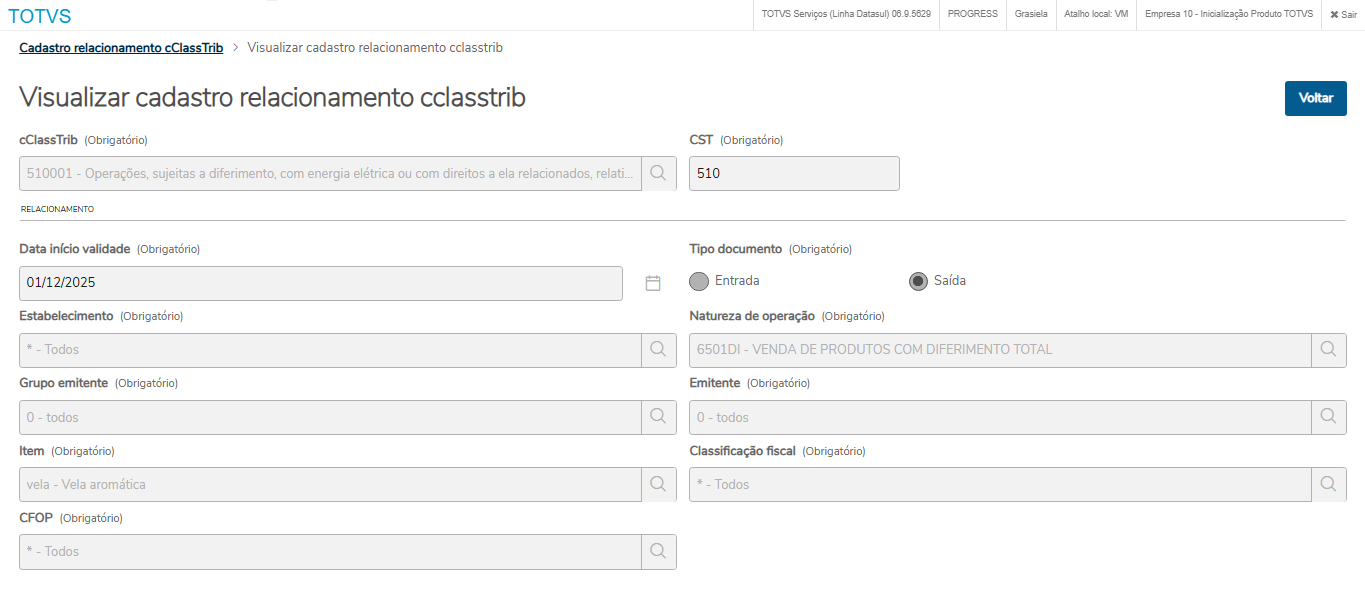Viewport: 1365px width, 605px height.
Task: Click the Voltar button
Action: click(x=1315, y=98)
